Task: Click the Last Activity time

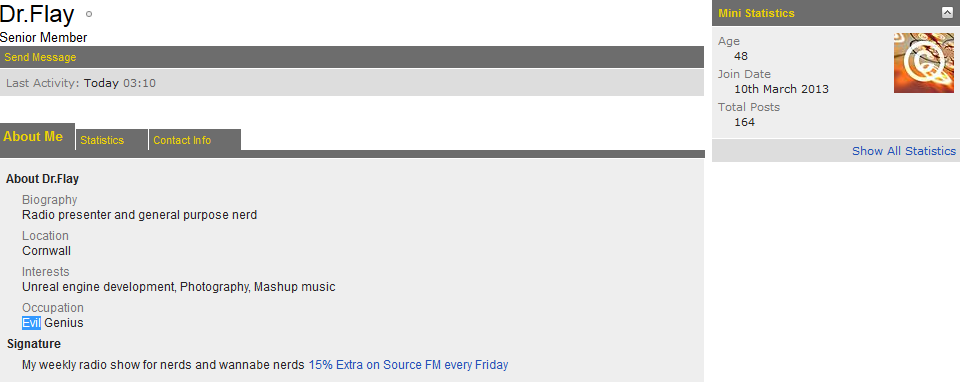Action: [120, 83]
